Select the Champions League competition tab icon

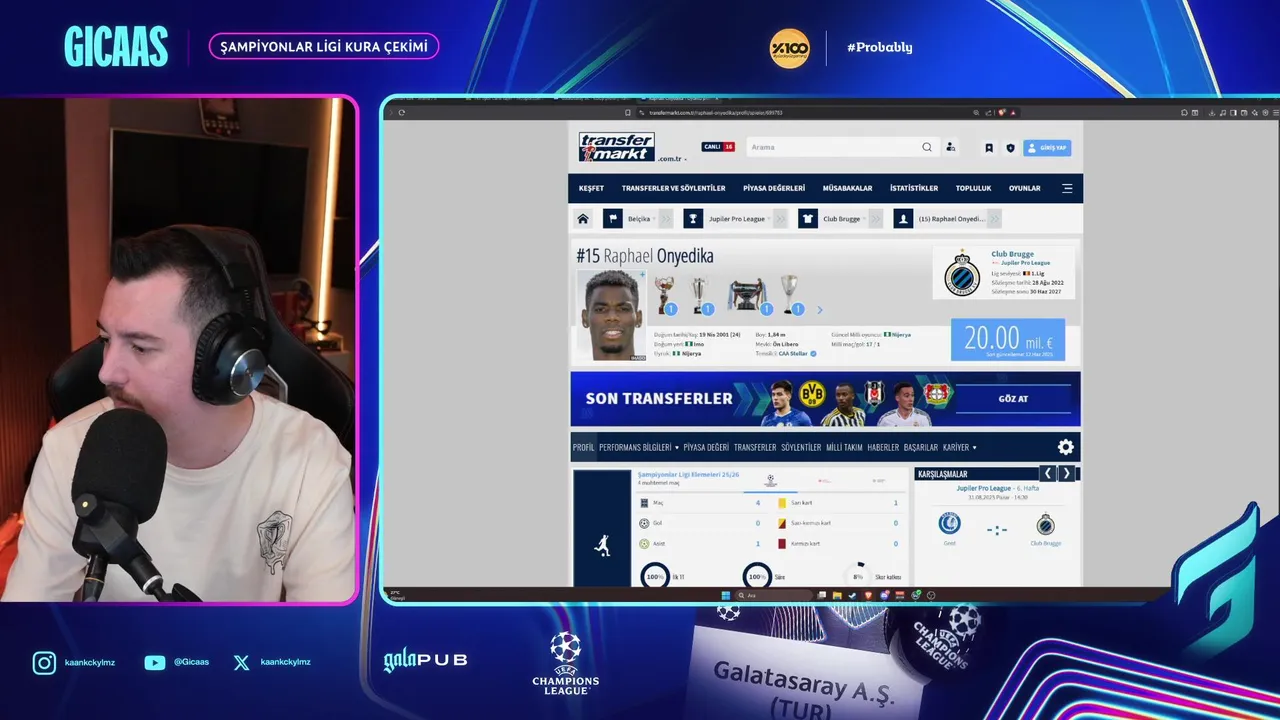coord(770,480)
